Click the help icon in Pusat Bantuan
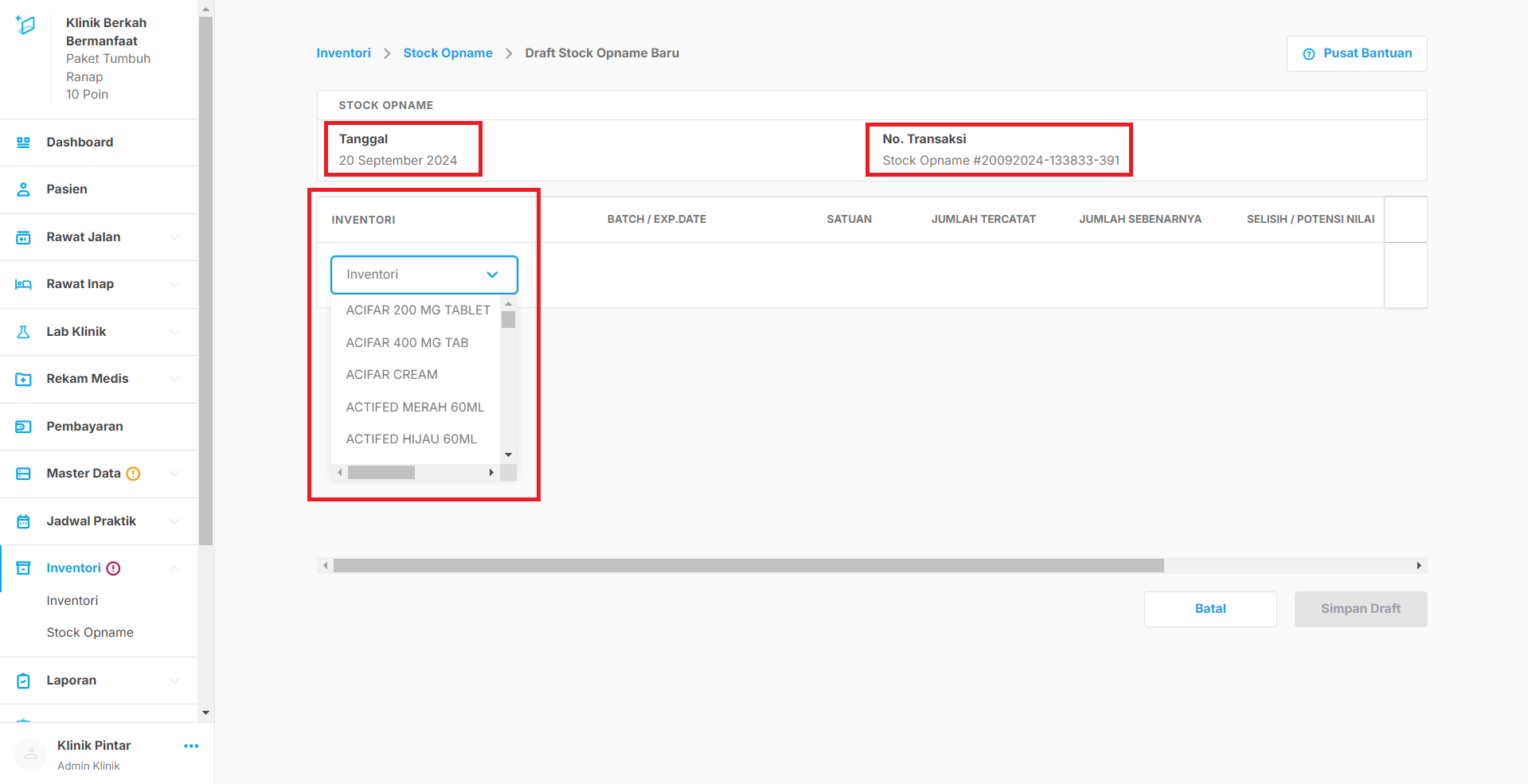This screenshot has height=784, width=1528. tap(1308, 54)
